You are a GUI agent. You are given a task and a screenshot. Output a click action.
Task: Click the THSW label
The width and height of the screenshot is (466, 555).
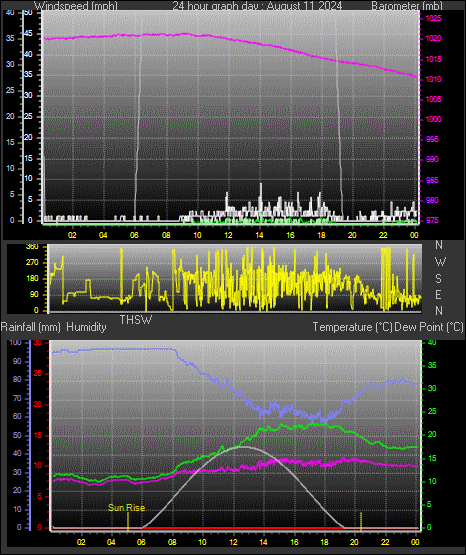tap(136, 320)
